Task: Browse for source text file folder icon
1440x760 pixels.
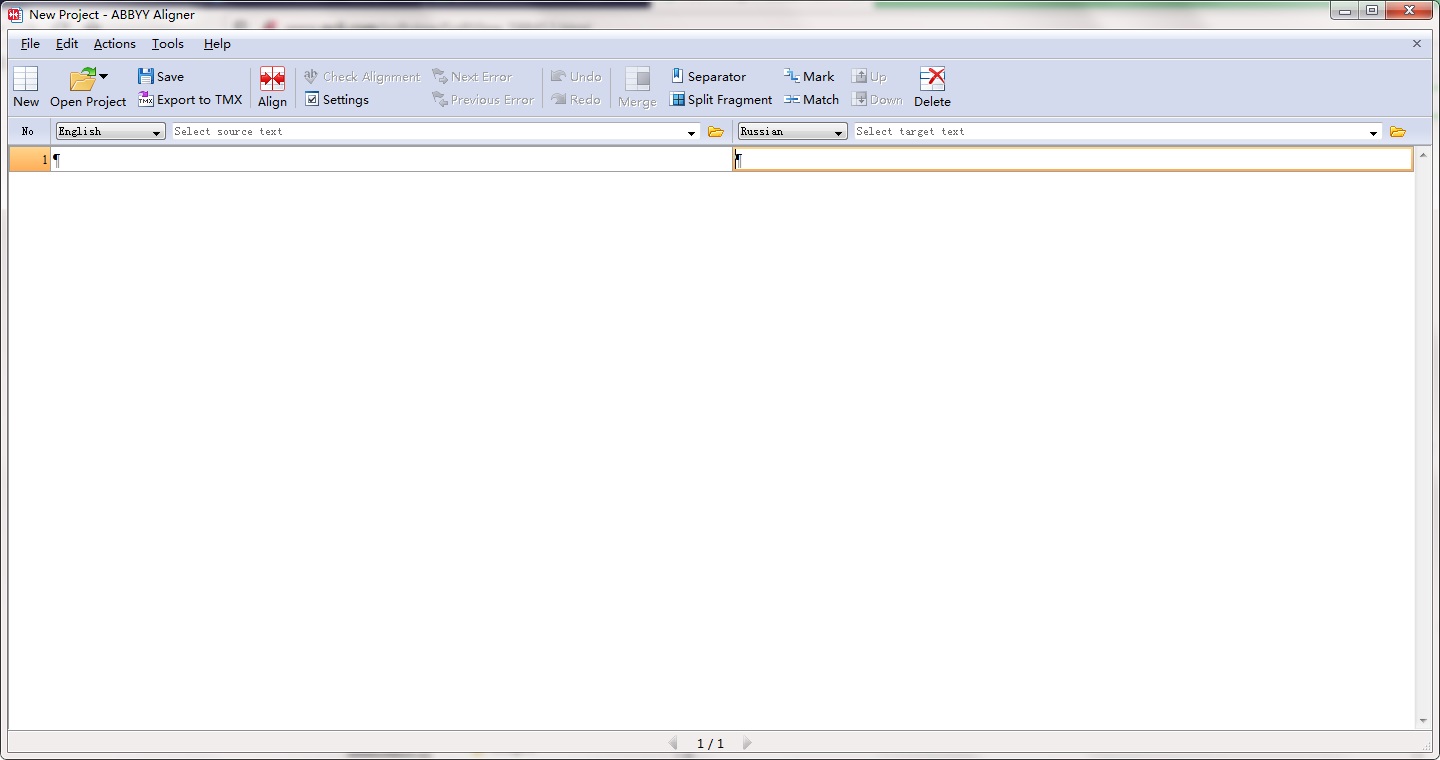Action: [x=715, y=131]
